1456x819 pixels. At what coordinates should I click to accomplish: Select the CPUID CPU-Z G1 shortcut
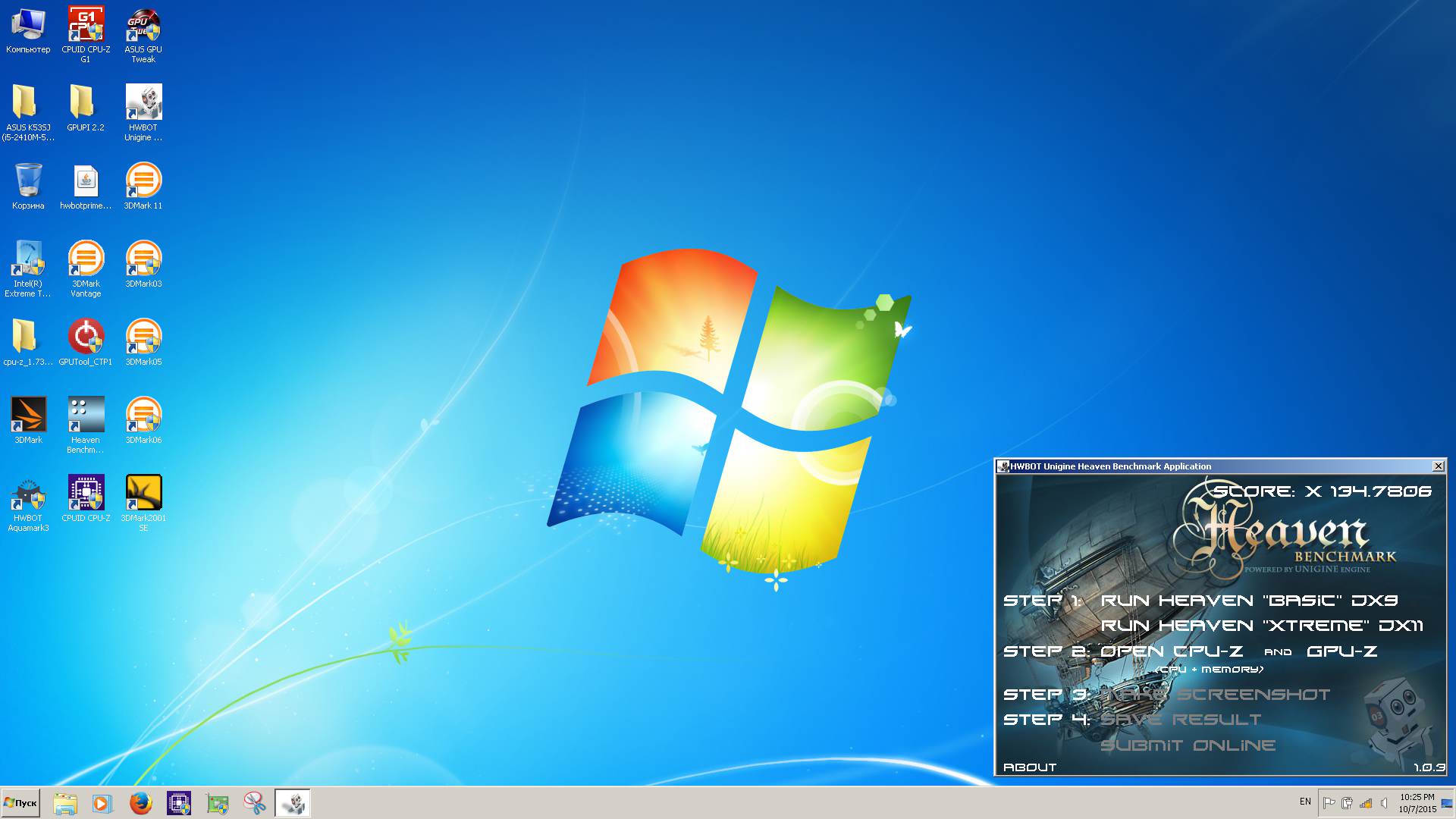click(x=86, y=35)
